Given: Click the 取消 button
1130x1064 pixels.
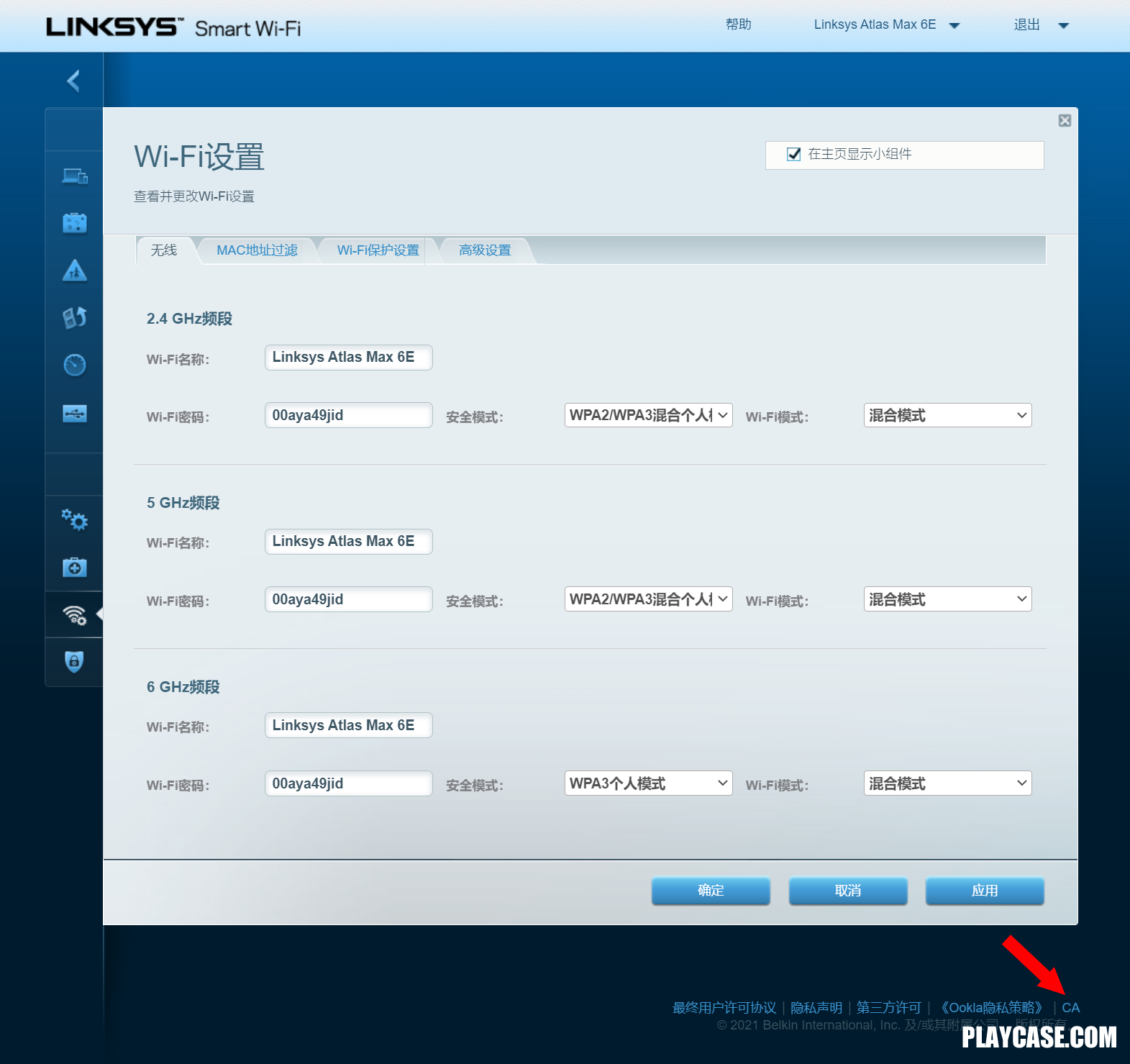Looking at the screenshot, I should [848, 891].
